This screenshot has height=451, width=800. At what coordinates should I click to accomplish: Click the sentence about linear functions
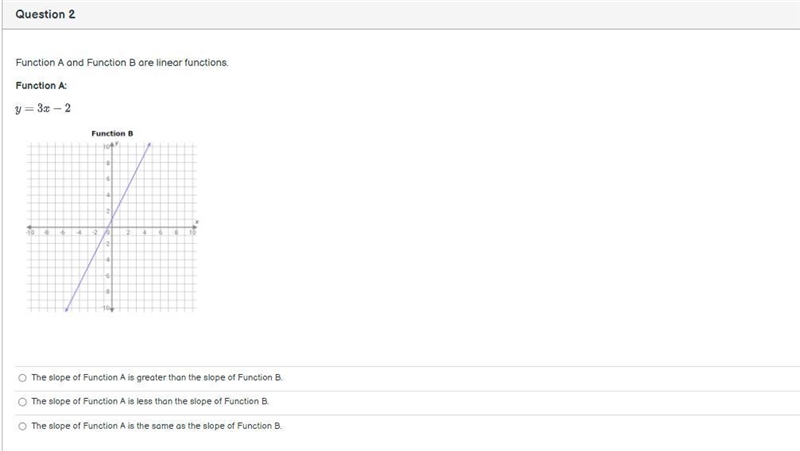click(122, 63)
